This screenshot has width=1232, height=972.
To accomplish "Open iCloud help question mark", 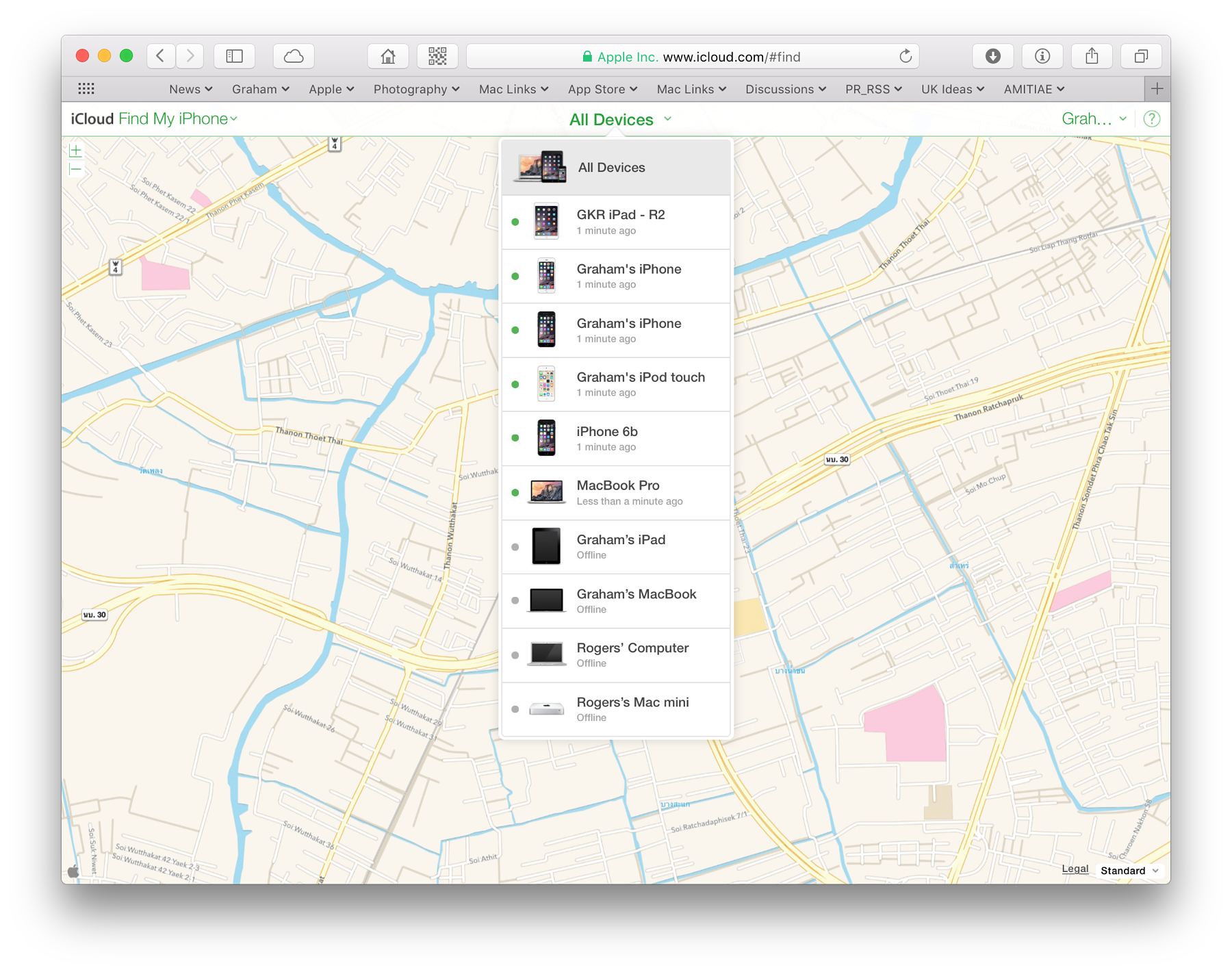I will coord(1152,119).
